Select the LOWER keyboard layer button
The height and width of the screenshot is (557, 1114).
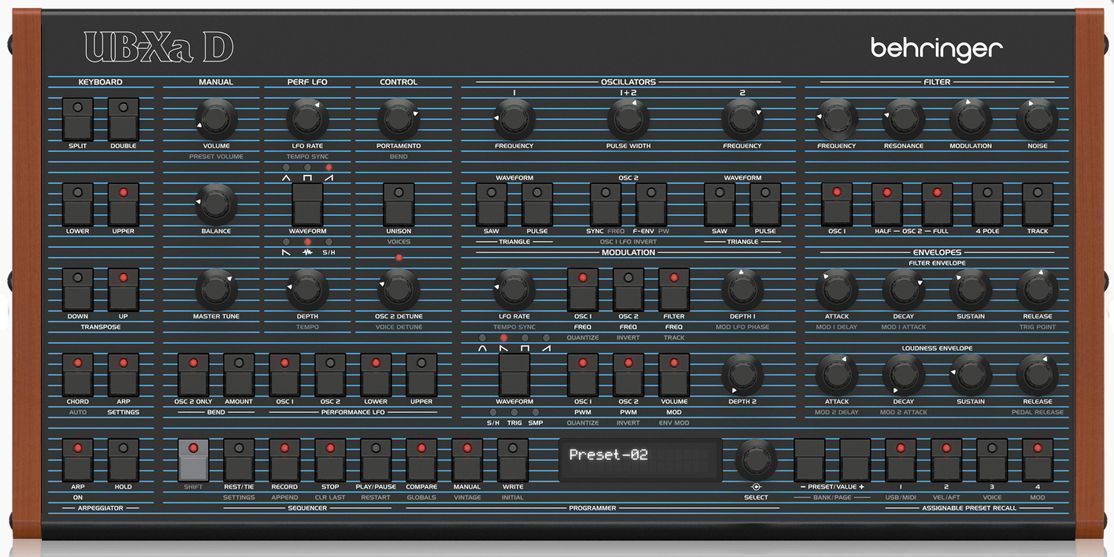pyautogui.click(x=77, y=204)
